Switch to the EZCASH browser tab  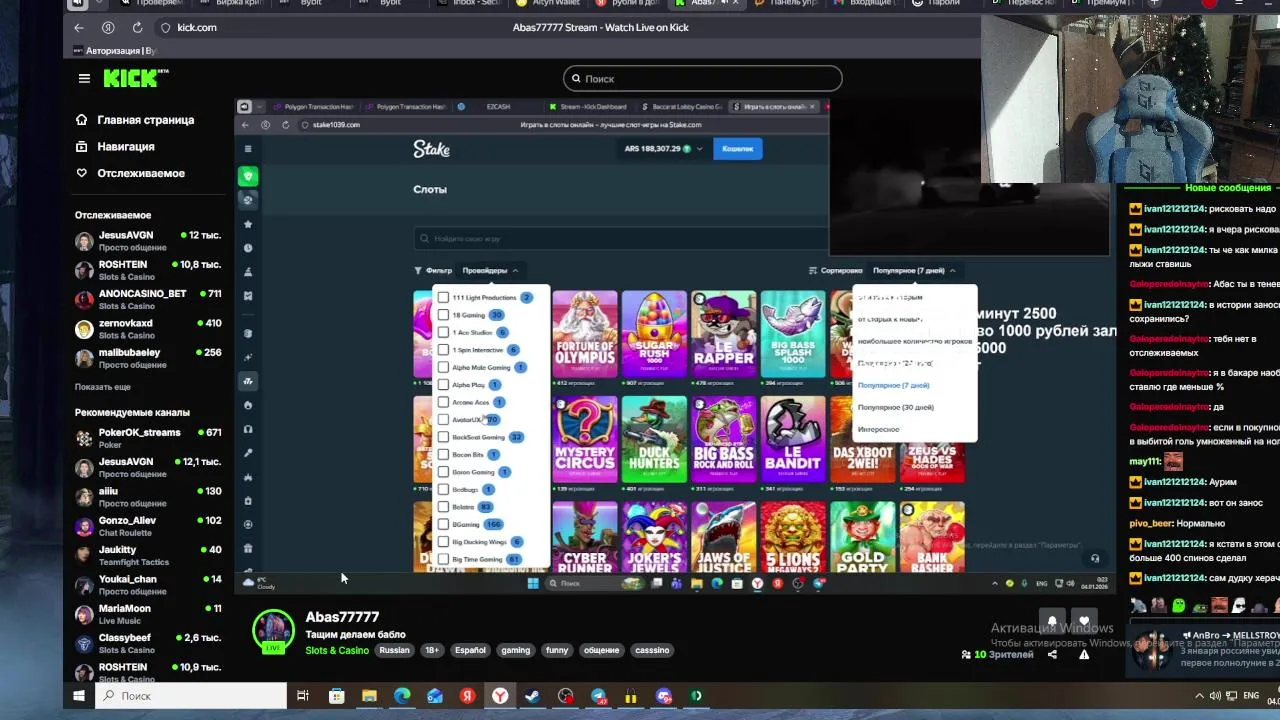pyautogui.click(x=497, y=106)
